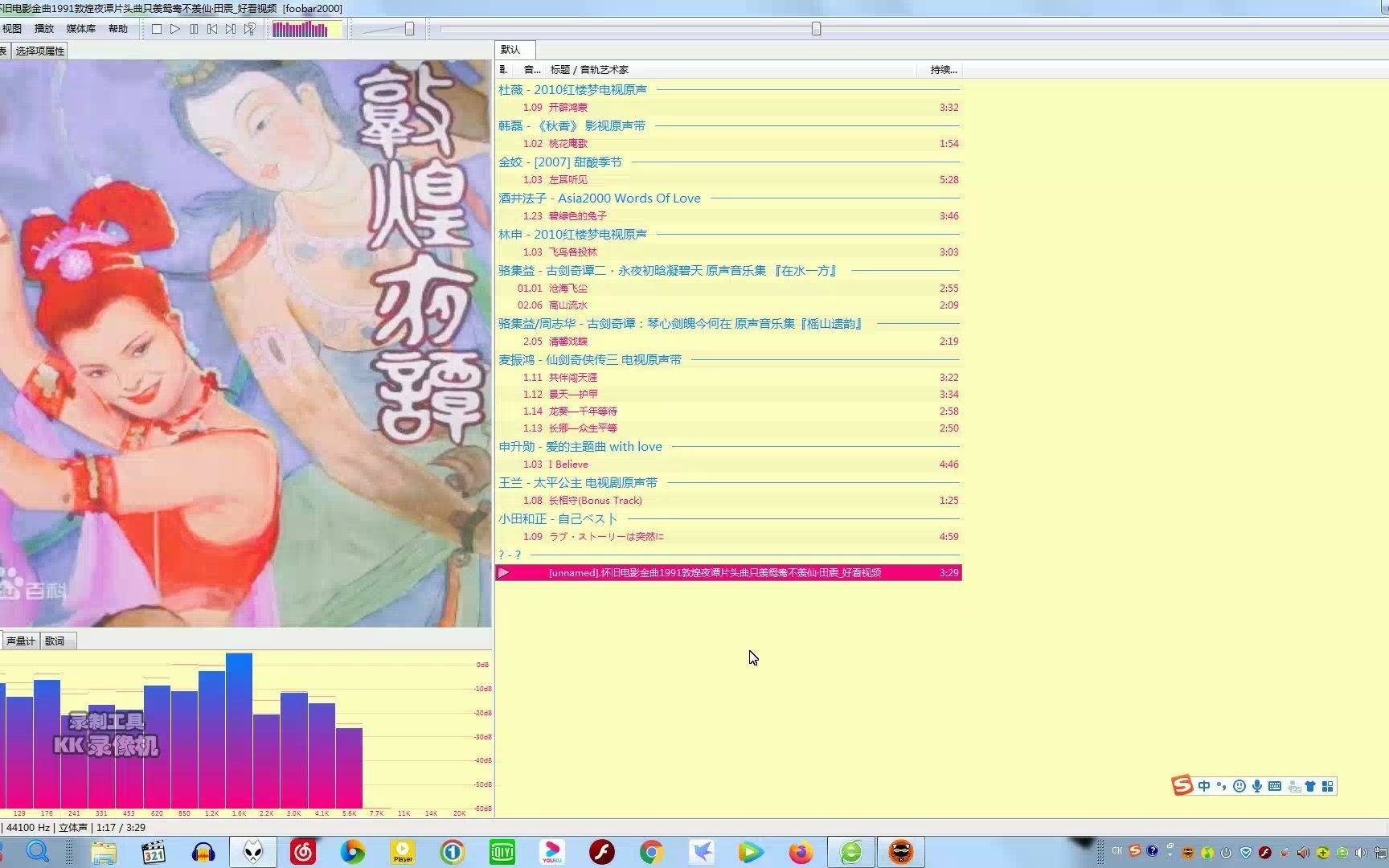Open the foobar2000 taskbar icon

coord(253,852)
